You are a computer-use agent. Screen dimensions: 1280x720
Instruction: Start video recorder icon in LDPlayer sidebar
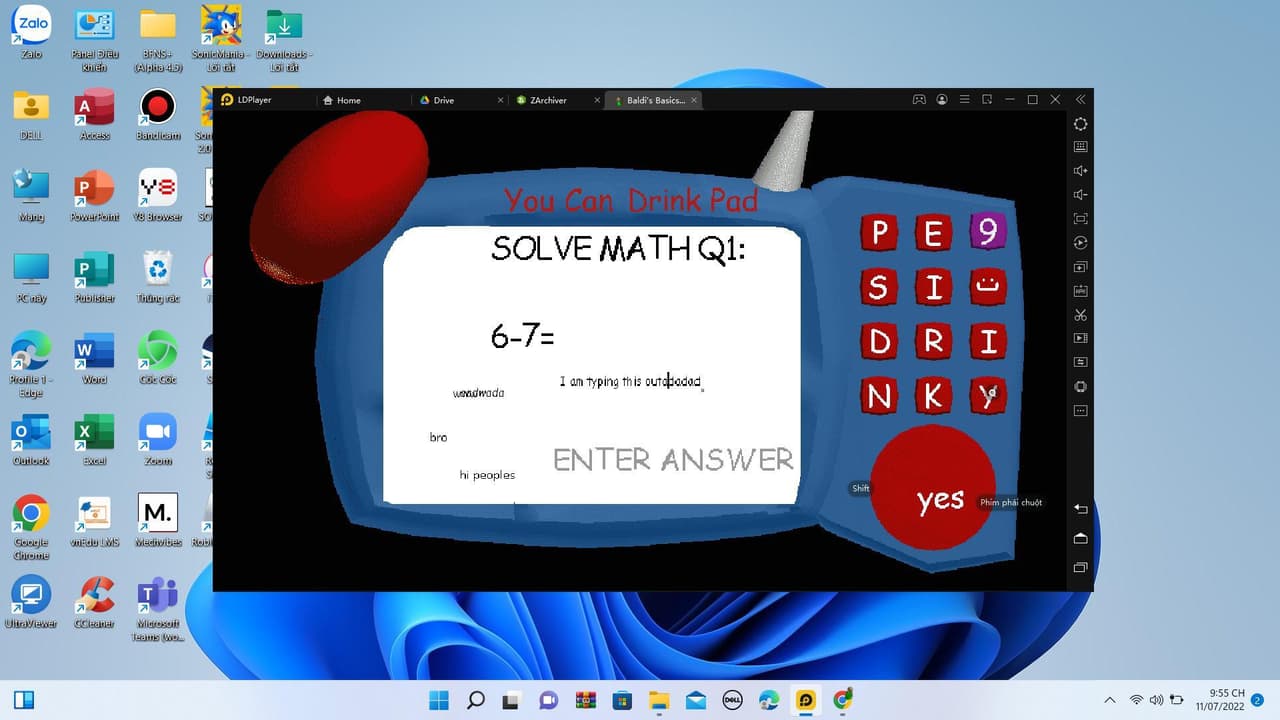point(1080,339)
